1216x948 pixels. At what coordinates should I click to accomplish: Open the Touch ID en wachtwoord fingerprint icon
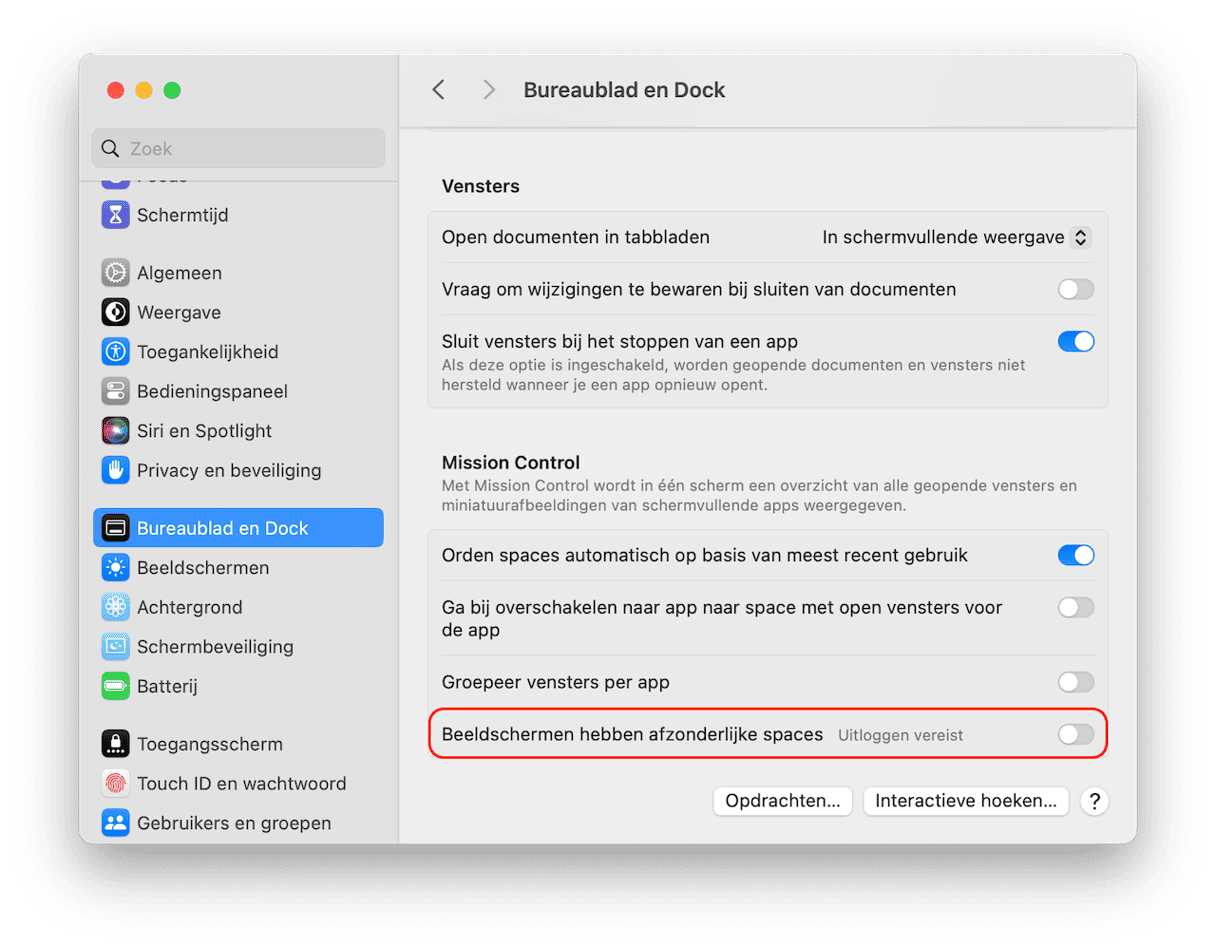coord(116,784)
